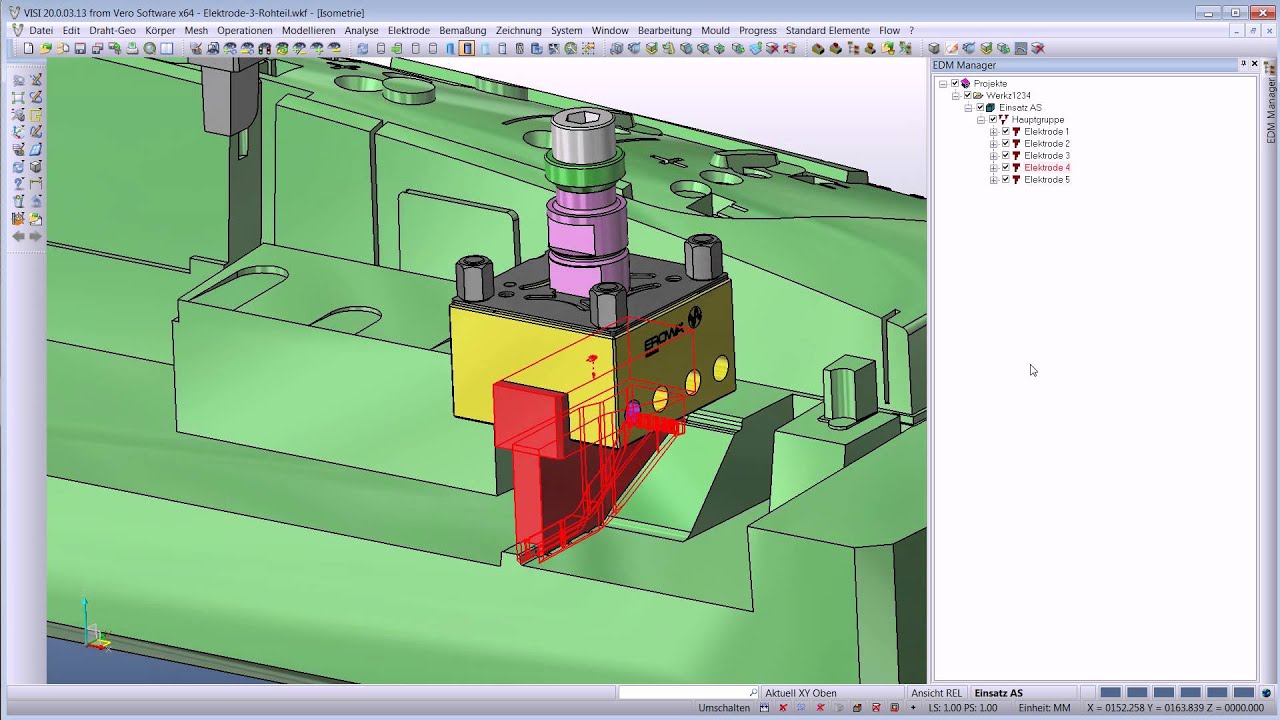Click the left arrow icon in side toolbar
The image size is (1280, 720).
pyautogui.click(x=18, y=236)
